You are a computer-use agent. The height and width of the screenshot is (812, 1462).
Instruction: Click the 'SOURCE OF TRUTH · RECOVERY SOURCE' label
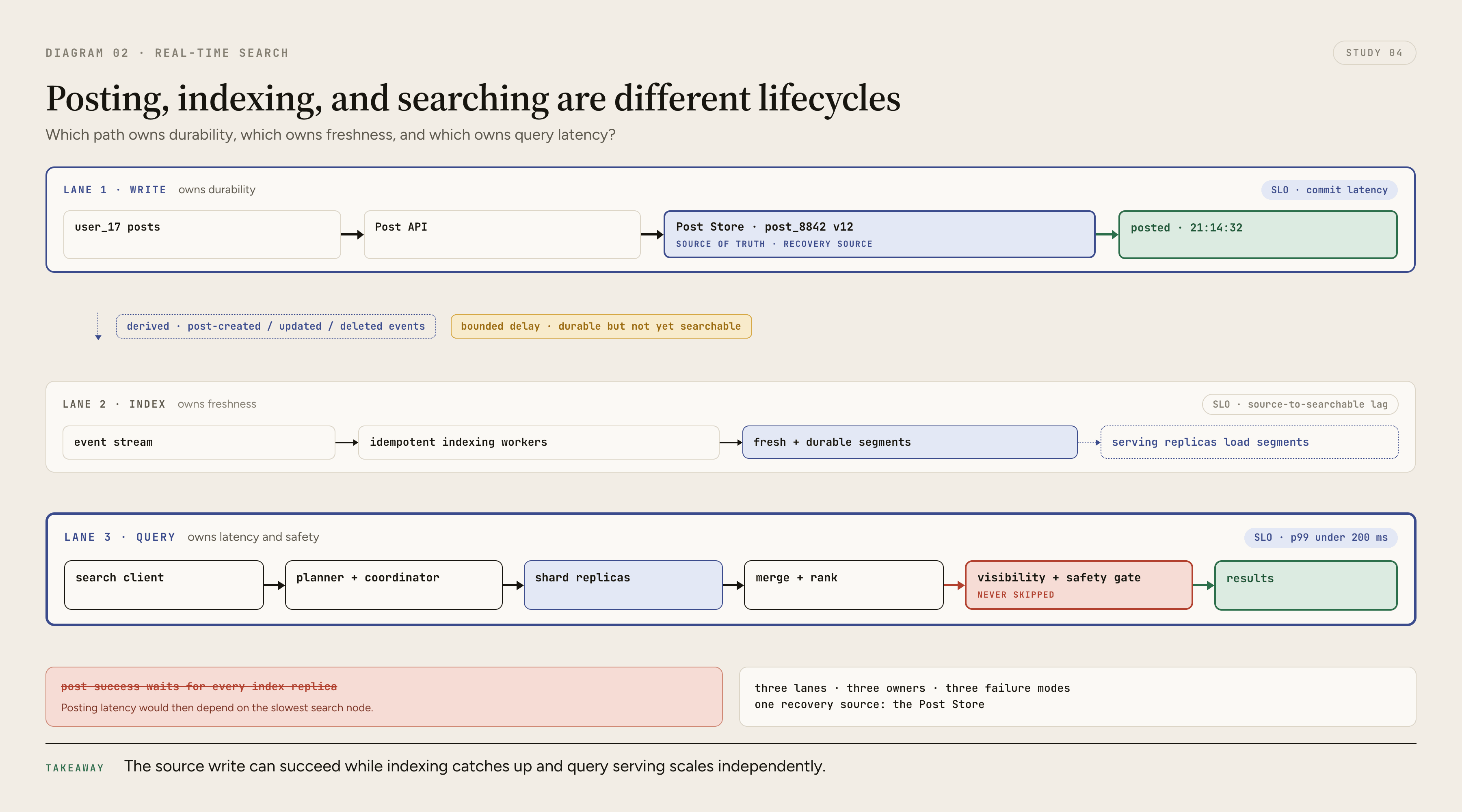(774, 244)
